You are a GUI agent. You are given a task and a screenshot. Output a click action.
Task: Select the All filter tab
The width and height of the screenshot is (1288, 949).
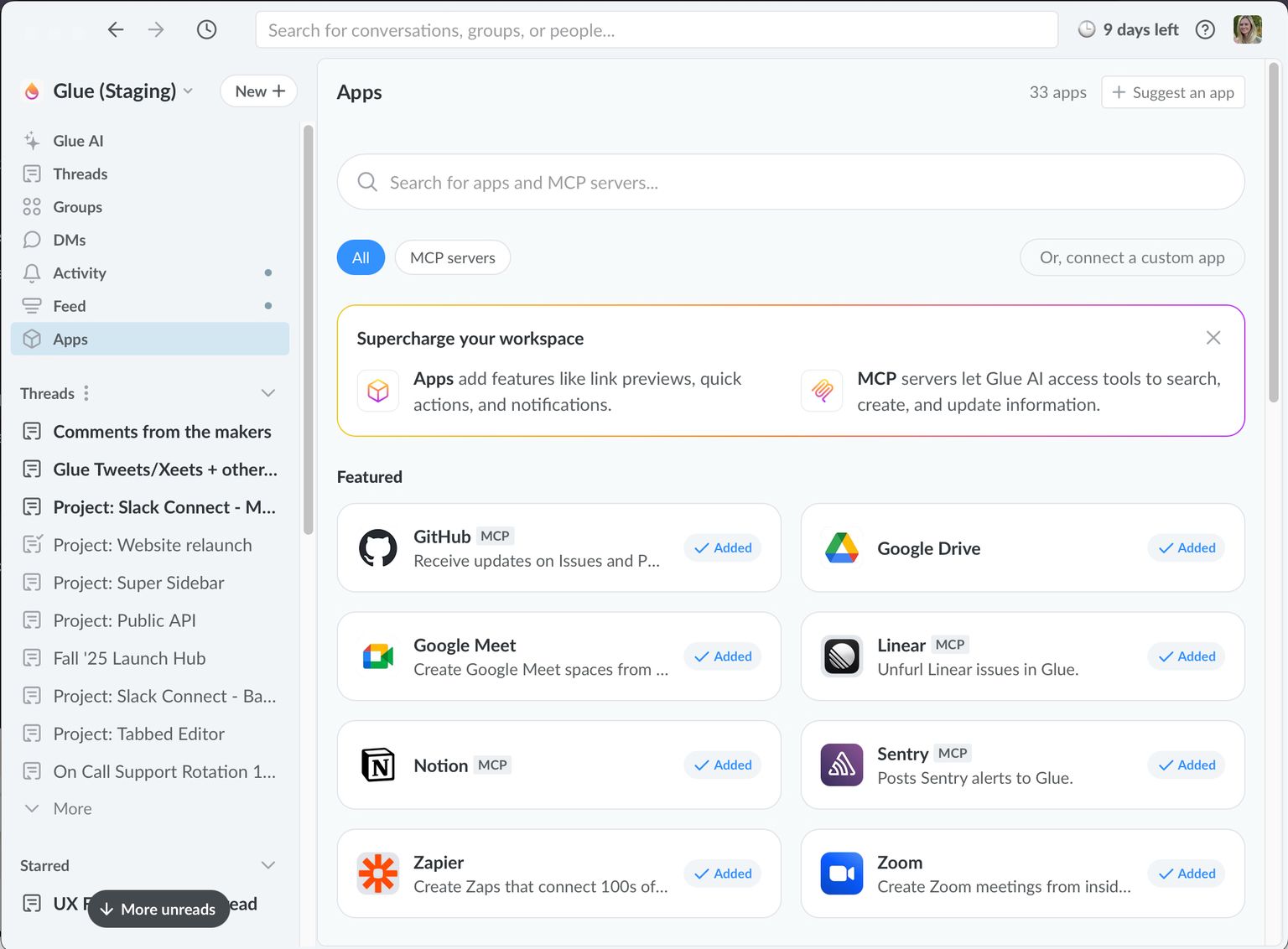pyautogui.click(x=361, y=257)
